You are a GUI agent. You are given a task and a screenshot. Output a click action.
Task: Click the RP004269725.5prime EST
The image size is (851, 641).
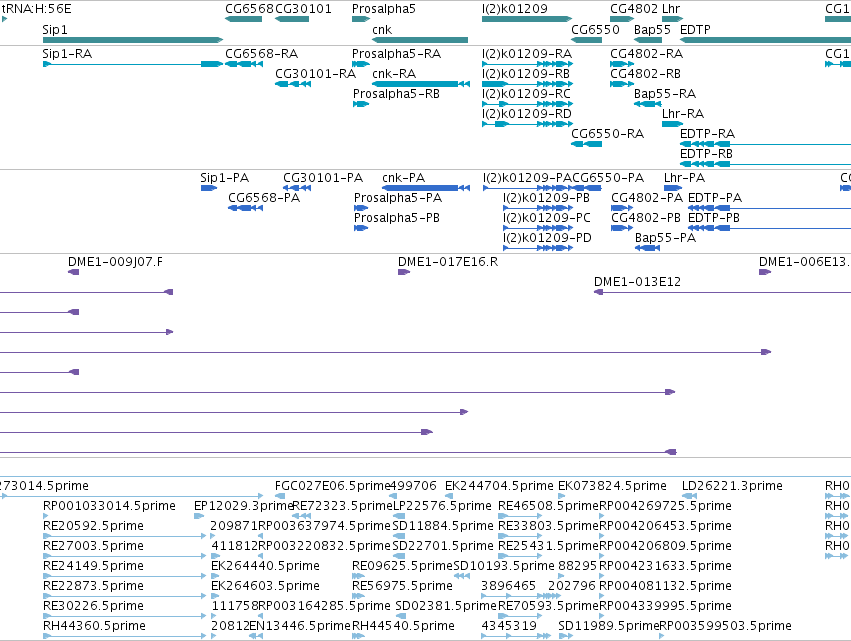602,516
